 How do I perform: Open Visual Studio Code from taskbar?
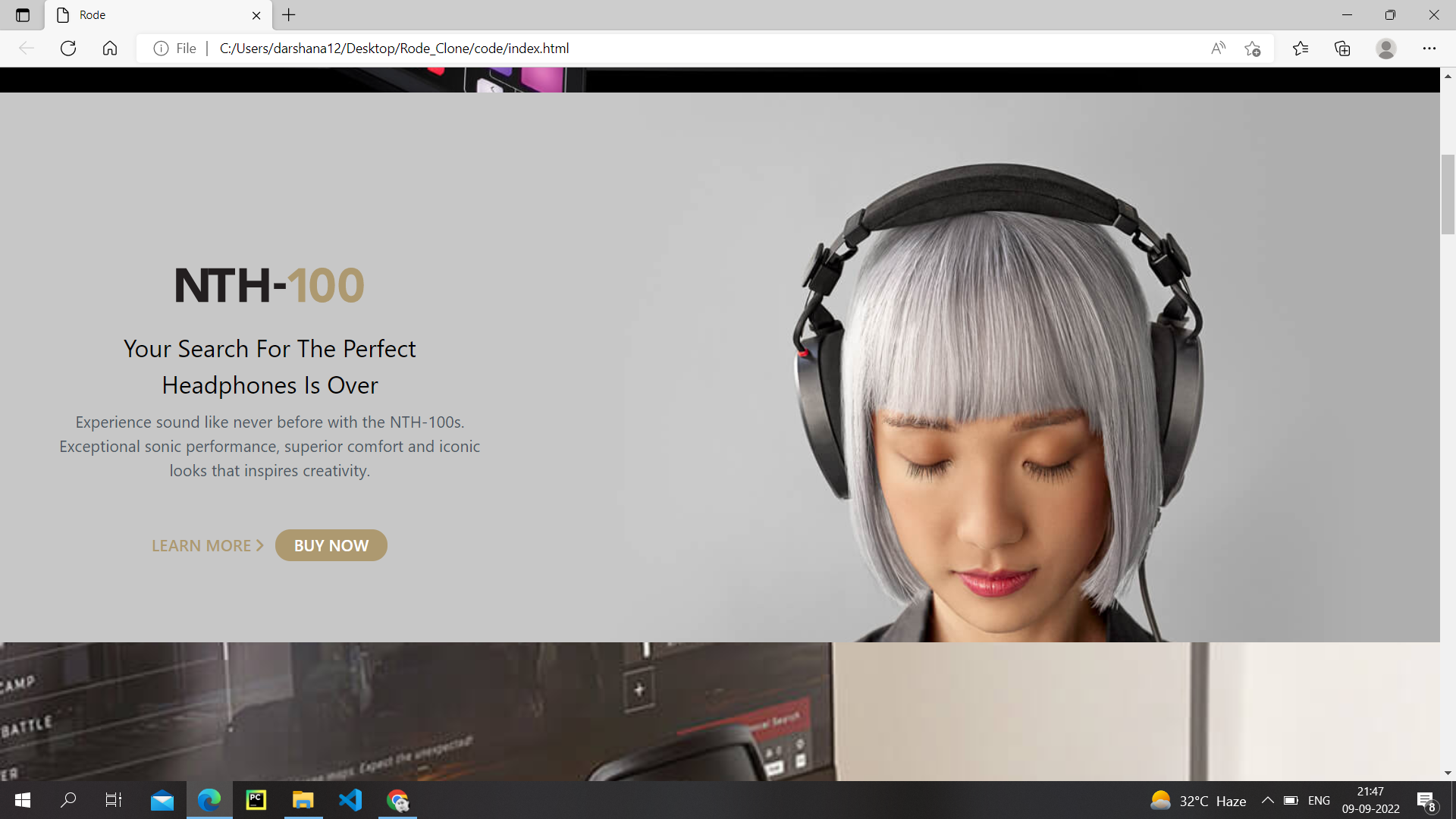pyautogui.click(x=350, y=800)
